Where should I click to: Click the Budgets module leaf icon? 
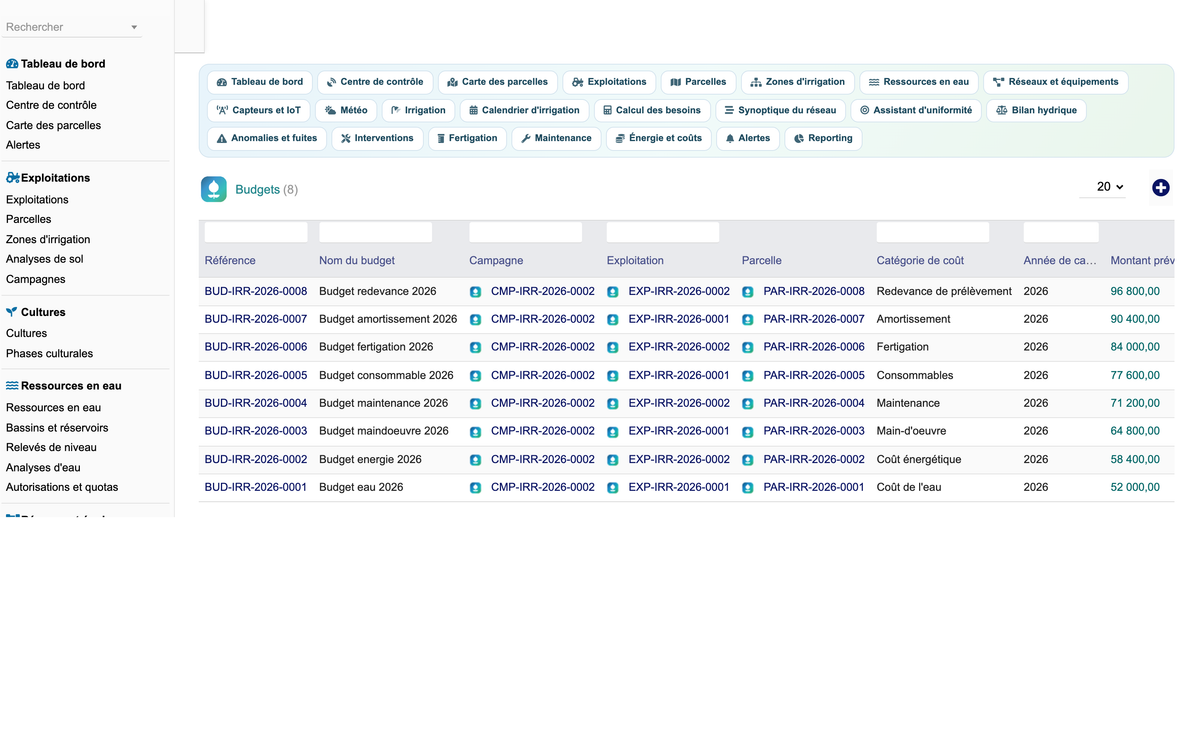point(214,189)
